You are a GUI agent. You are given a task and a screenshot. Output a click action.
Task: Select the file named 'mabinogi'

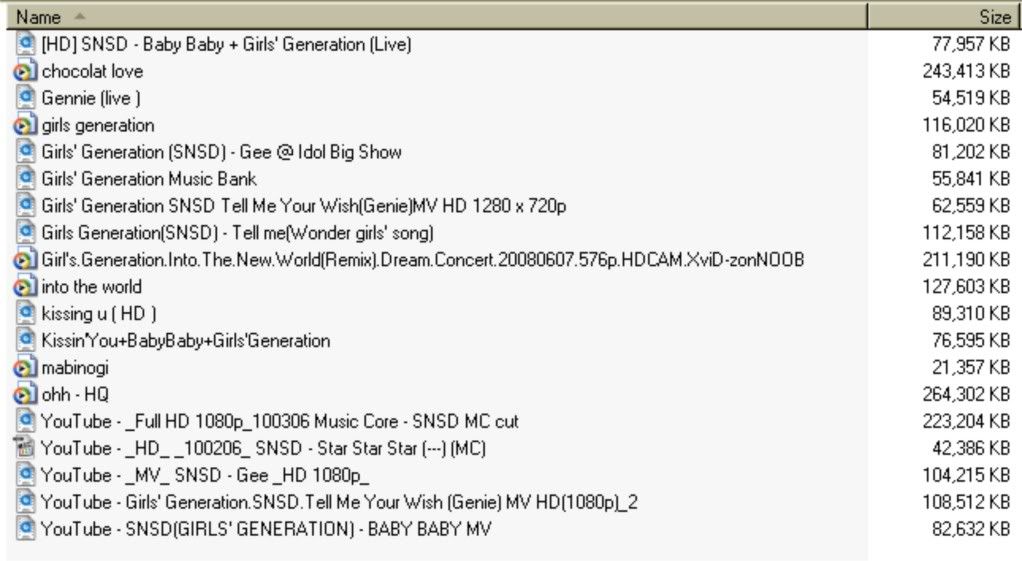tap(75, 367)
